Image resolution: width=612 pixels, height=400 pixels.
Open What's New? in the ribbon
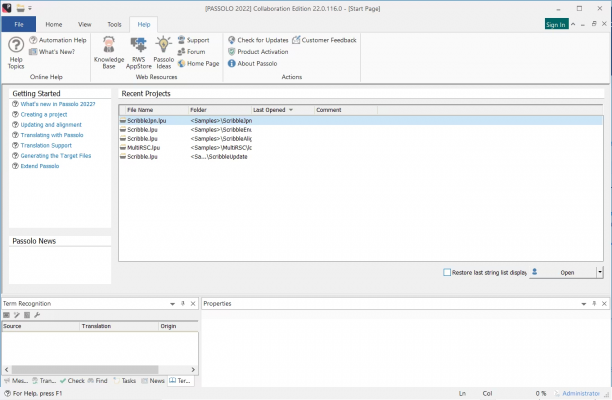(x=52, y=52)
